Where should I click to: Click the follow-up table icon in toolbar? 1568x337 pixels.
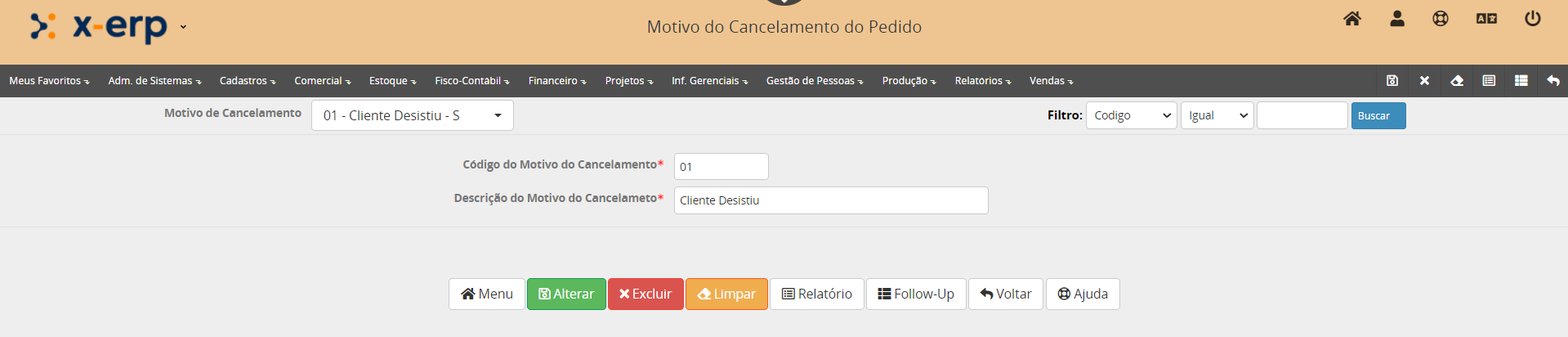pyautogui.click(x=1521, y=81)
